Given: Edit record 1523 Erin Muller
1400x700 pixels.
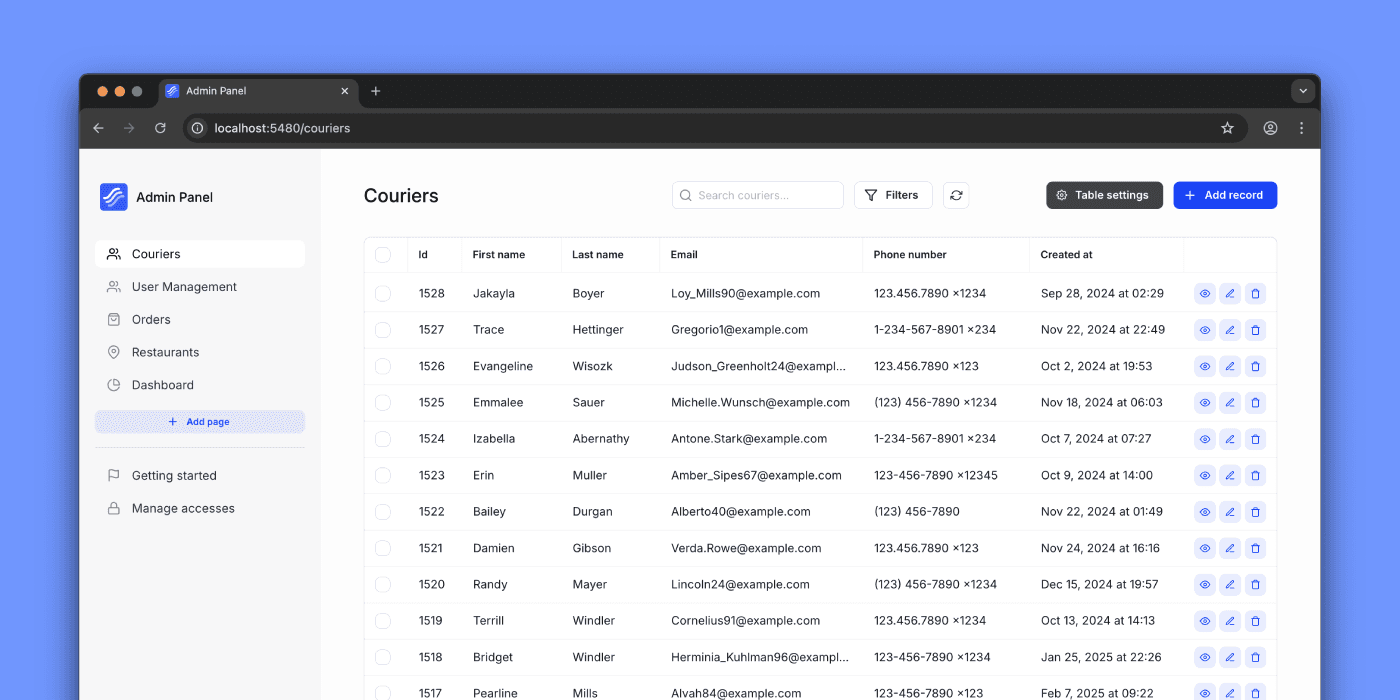Looking at the screenshot, I should (1230, 476).
